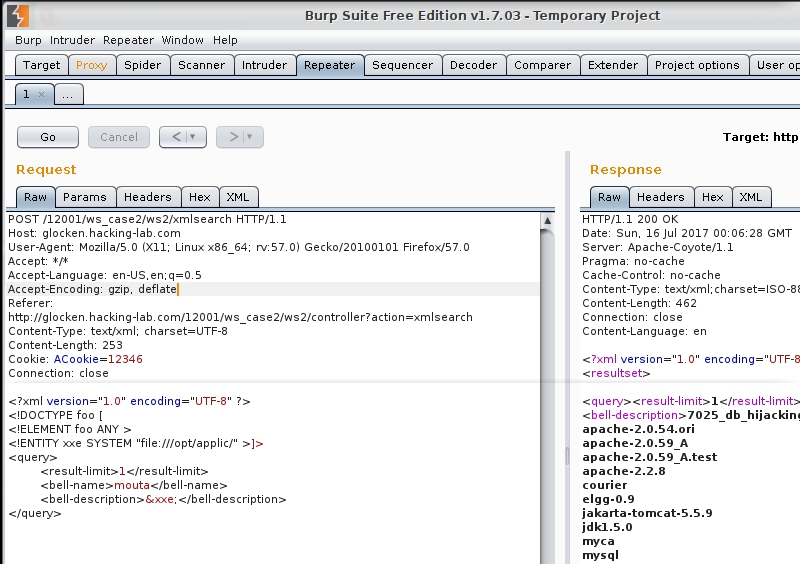800x564 pixels.
Task: Send the request with Go
Action: [x=48, y=137]
